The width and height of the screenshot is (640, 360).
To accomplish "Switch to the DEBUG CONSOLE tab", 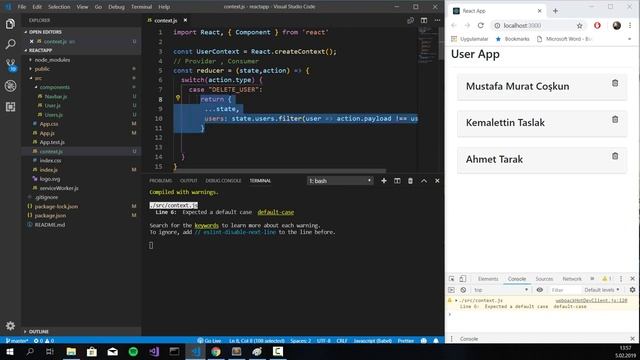I will pos(223,180).
